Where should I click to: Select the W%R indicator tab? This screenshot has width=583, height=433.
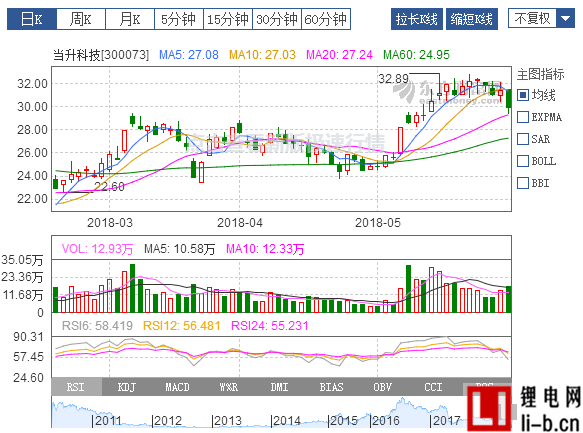click(229, 387)
